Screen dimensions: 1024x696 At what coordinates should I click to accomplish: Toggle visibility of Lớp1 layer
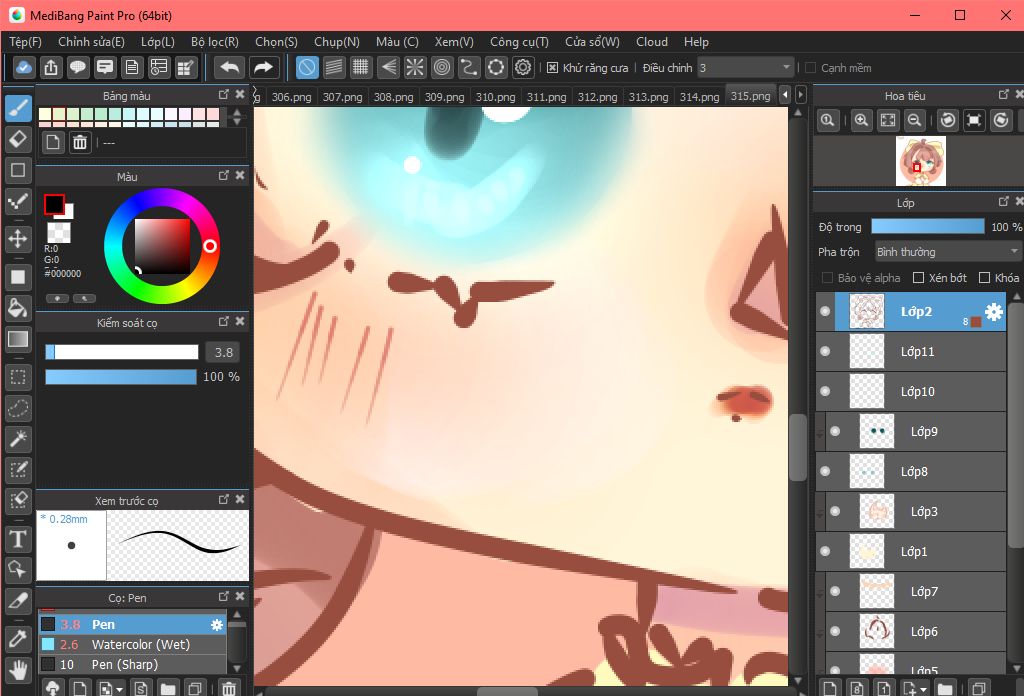tap(825, 551)
